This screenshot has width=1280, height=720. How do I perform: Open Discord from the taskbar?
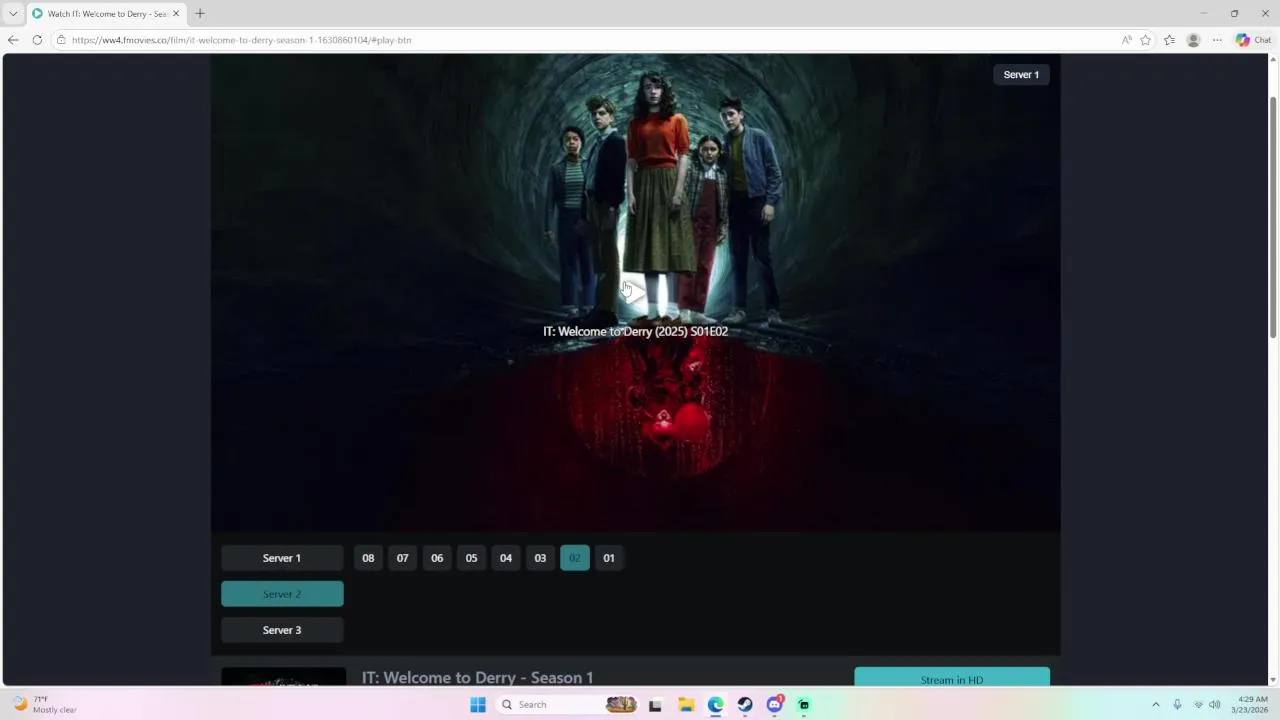[x=775, y=705]
